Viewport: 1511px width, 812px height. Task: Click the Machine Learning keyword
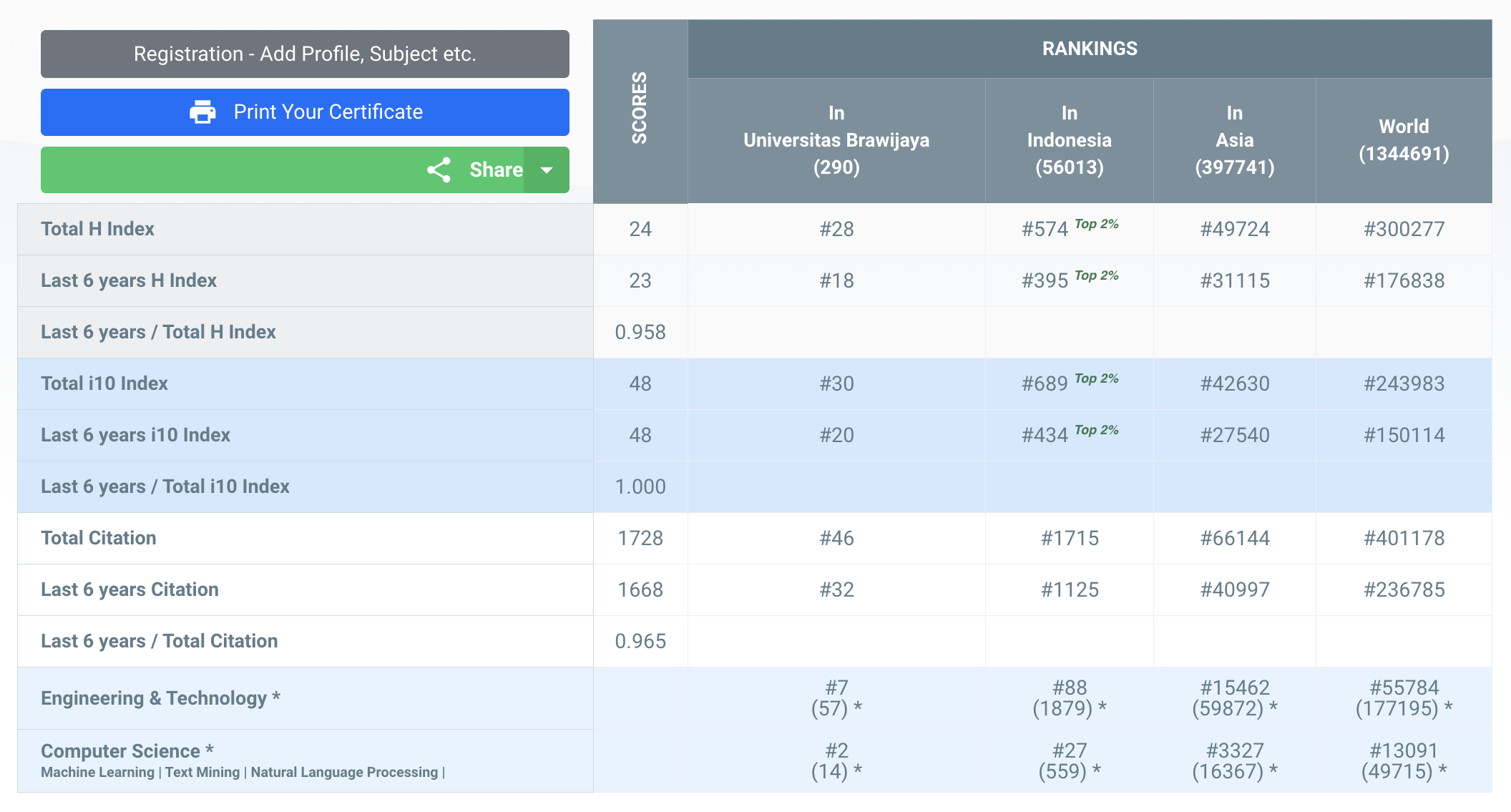click(x=97, y=773)
